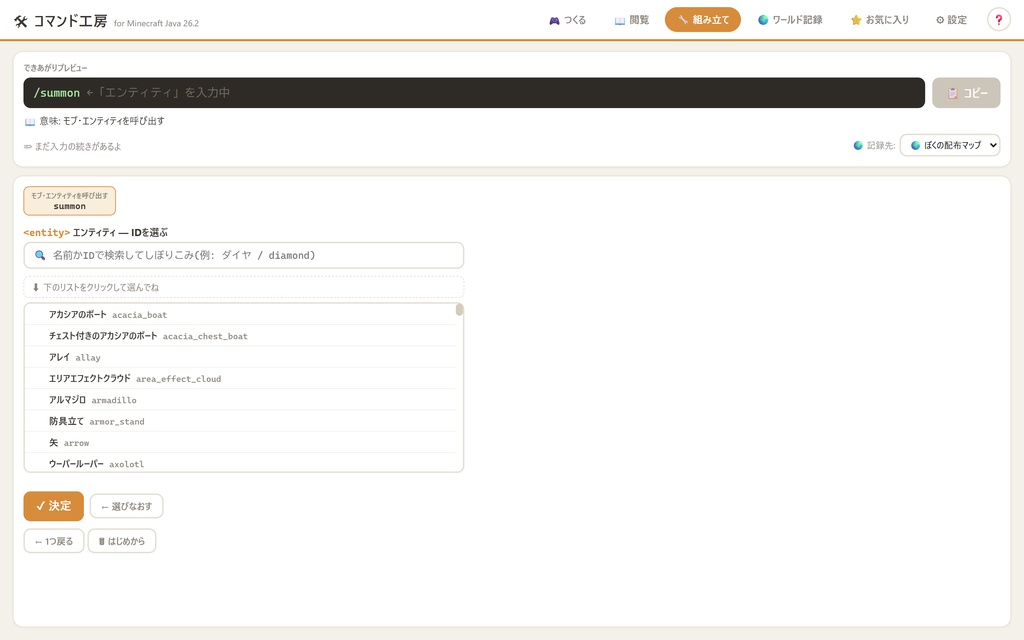This screenshot has width=1024, height=640.
Task: Click the /summon command preview bar
Action: point(474,93)
